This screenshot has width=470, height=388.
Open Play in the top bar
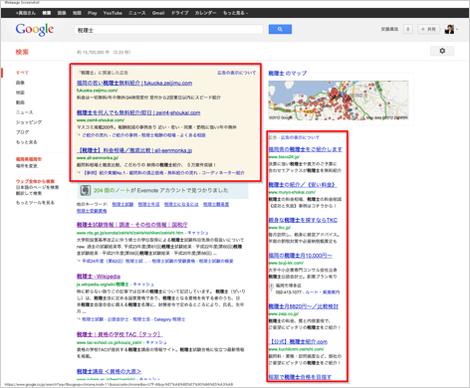(92, 13)
